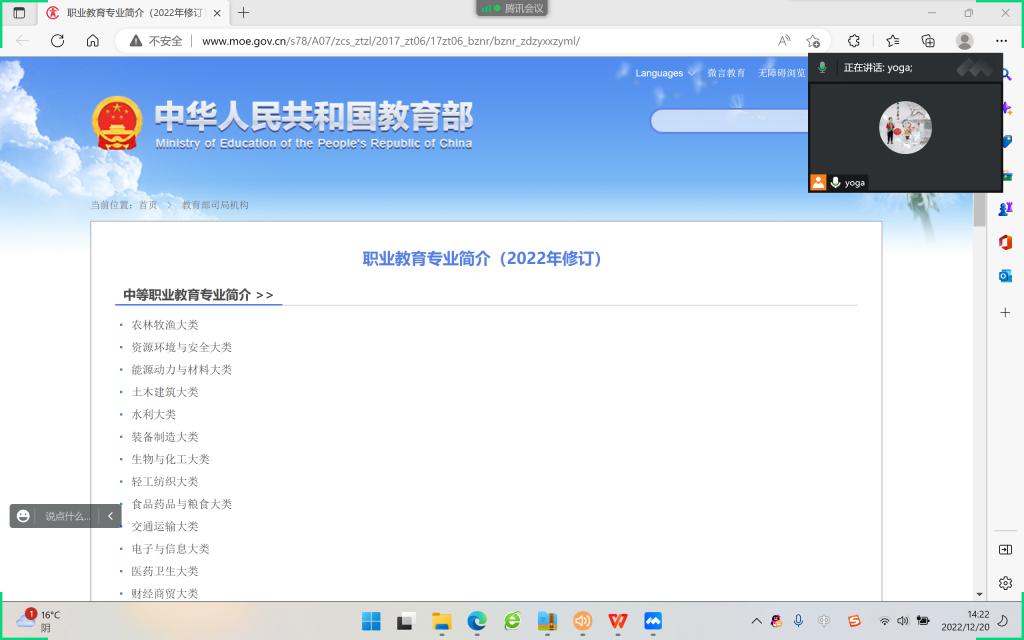Collapse the chat bar with left arrow
Viewport: 1024px width, 640px height.
tap(110, 516)
